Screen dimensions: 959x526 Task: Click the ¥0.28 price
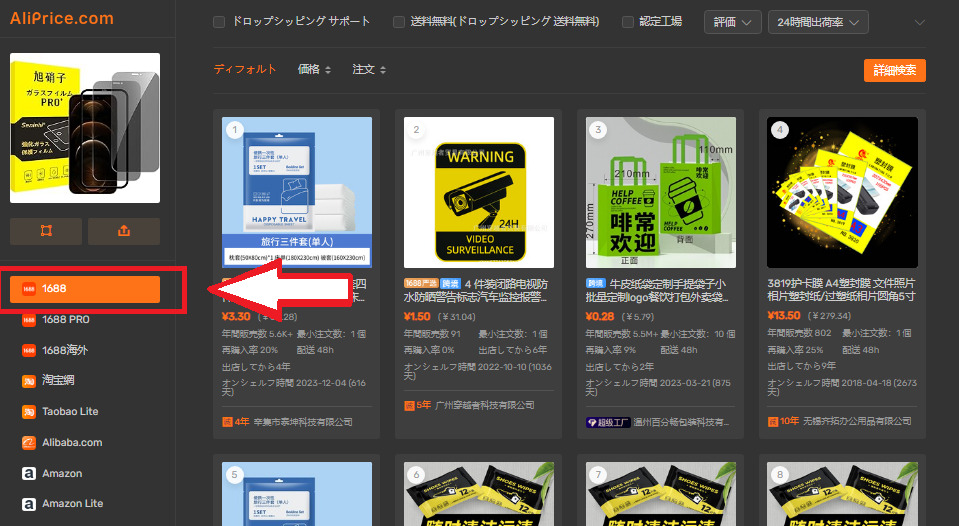coord(599,316)
